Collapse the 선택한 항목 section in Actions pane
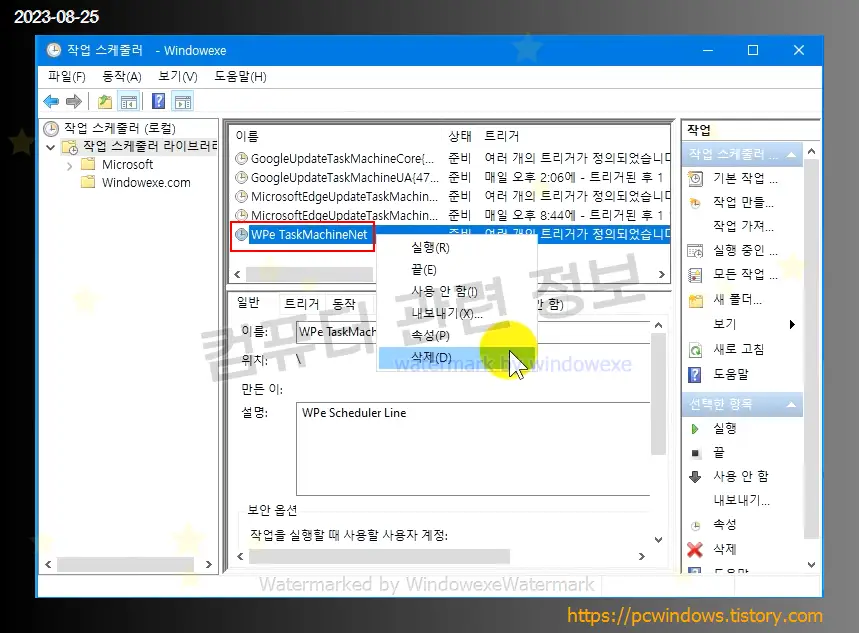Screen dimensions: 859x633 (791, 404)
